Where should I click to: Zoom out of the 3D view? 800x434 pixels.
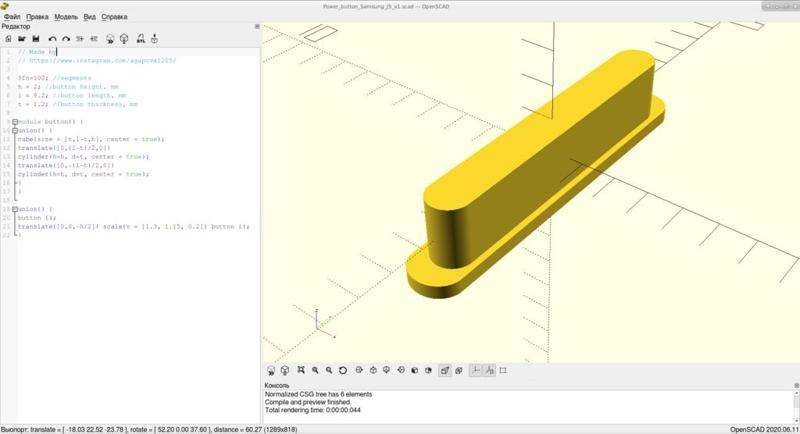click(329, 370)
